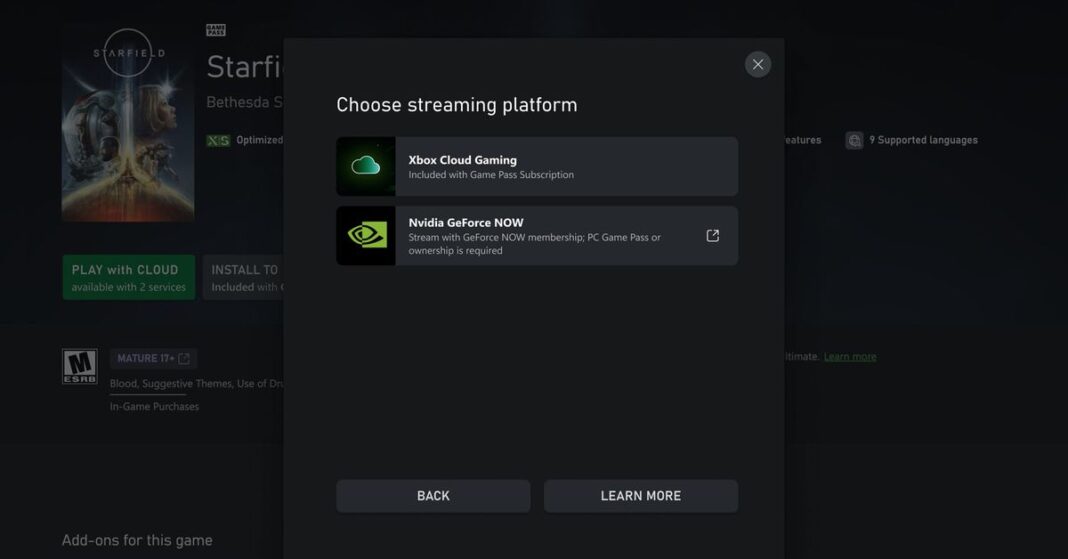
Task: Click the Game Pass badge above the title
Action: pos(215,30)
